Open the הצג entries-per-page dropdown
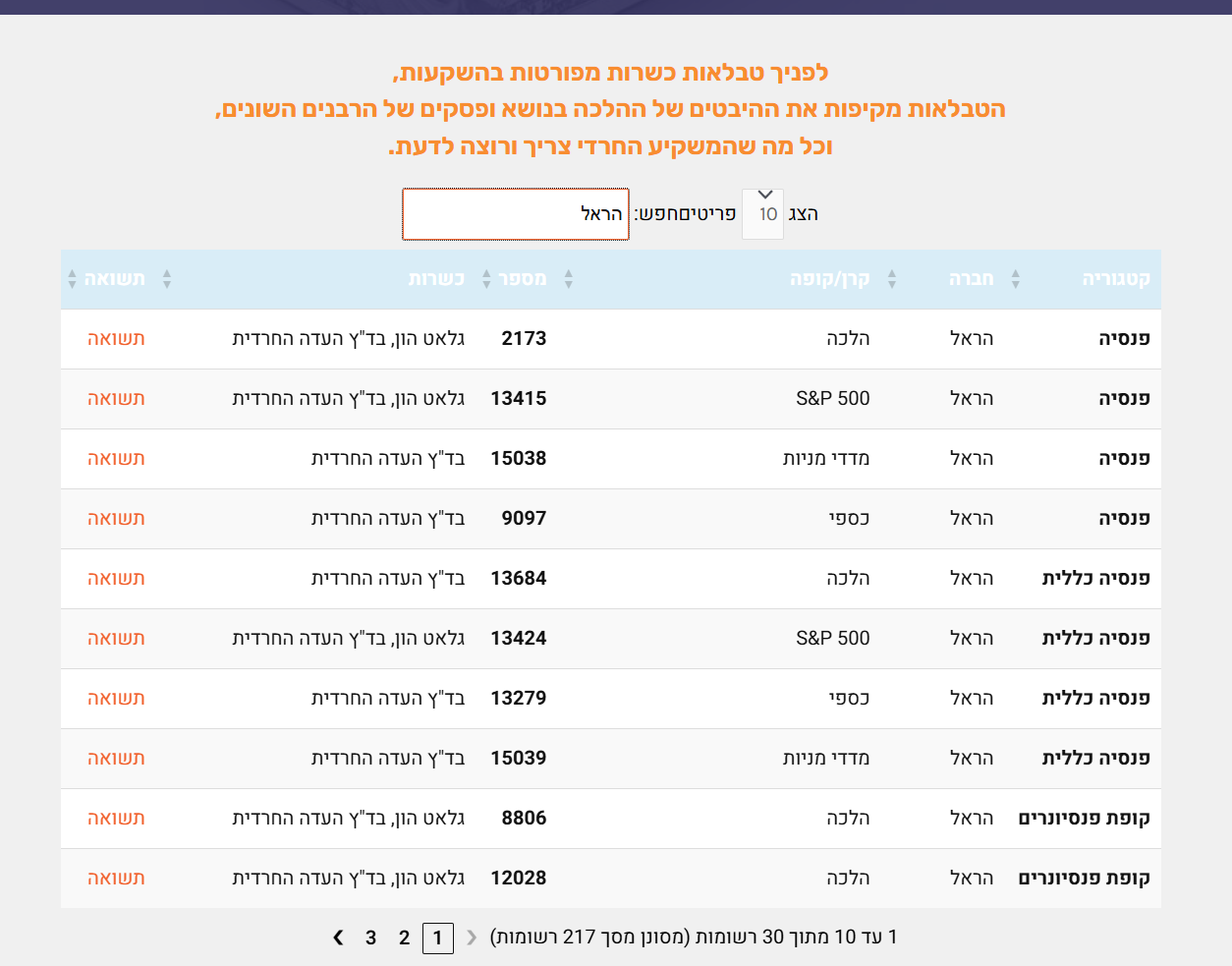Image resolution: width=1232 pixels, height=966 pixels. (763, 213)
